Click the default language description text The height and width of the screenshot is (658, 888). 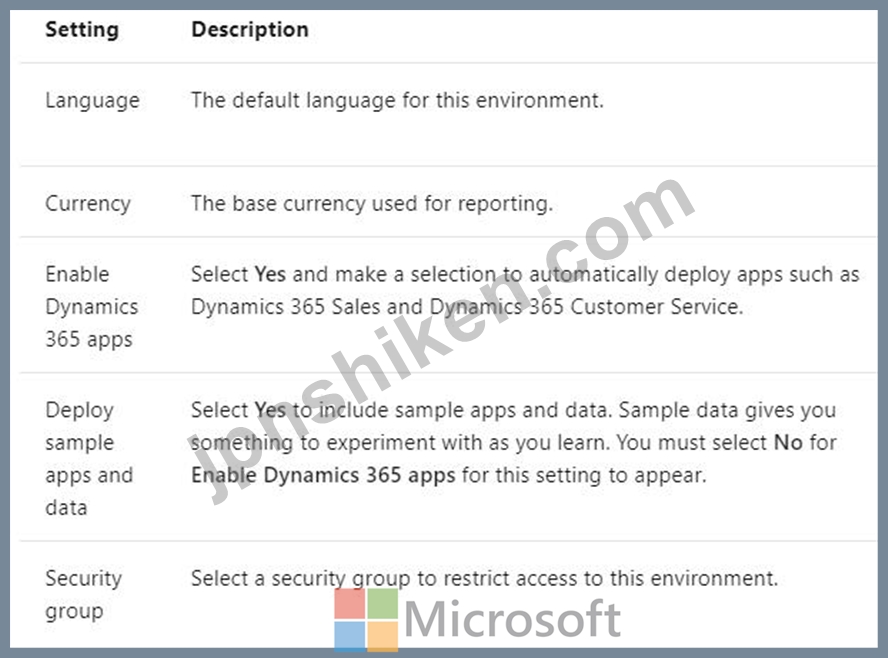tap(397, 101)
